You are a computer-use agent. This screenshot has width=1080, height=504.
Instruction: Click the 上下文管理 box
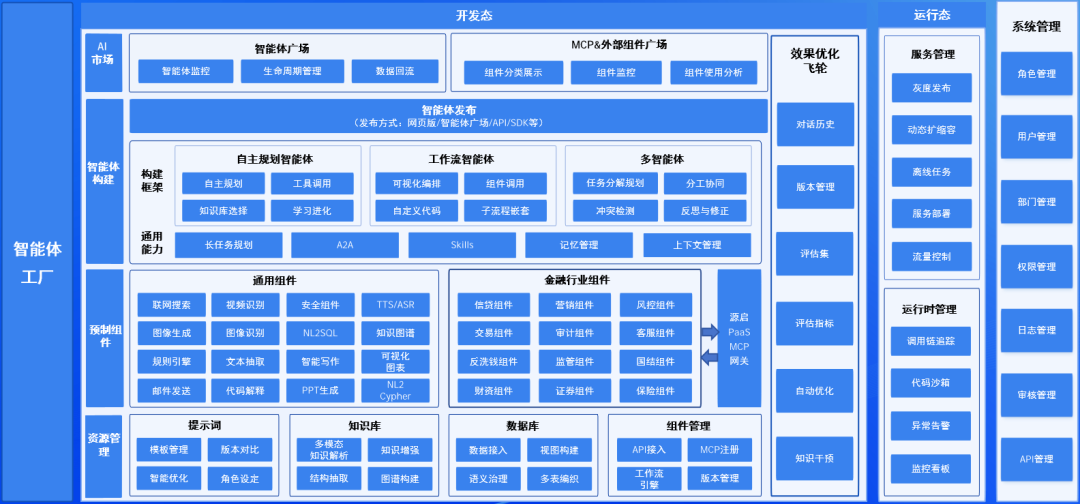click(697, 245)
